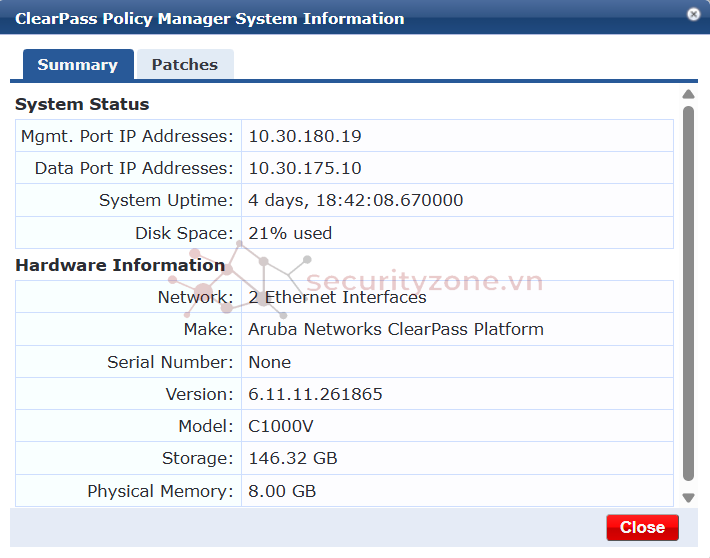Image resolution: width=710 pixels, height=558 pixels.
Task: Click the Storage label
Action: 198,458
